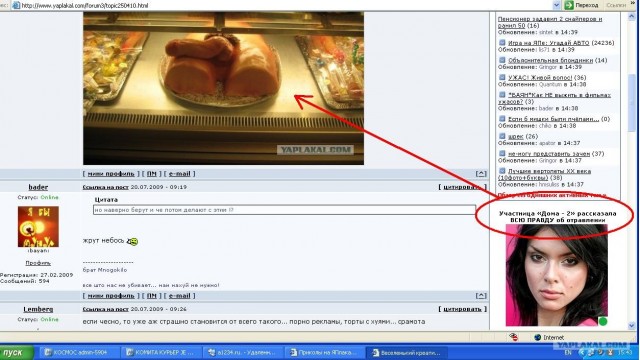Switch to 'Приколы на ЯПлакал' taskbar window

tap(324, 352)
